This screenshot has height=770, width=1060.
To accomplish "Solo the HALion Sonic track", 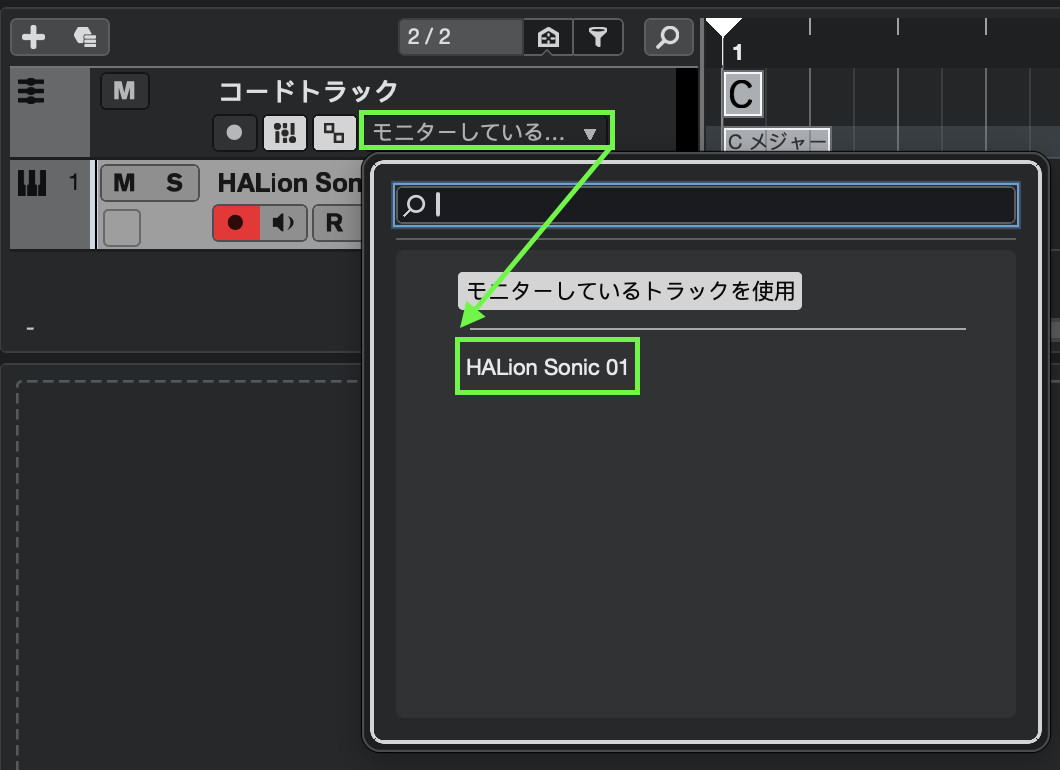I will (x=174, y=183).
